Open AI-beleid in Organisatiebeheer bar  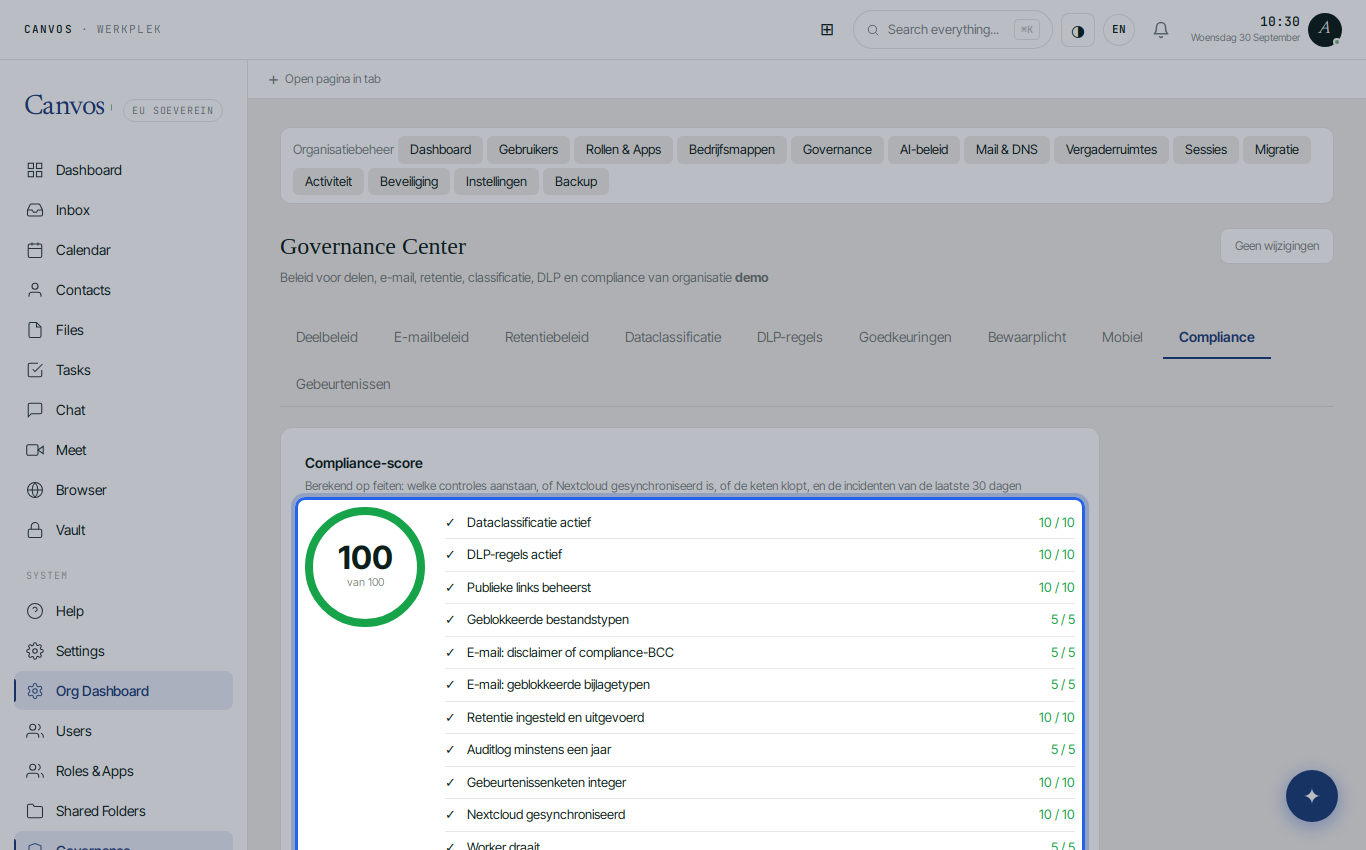924,150
